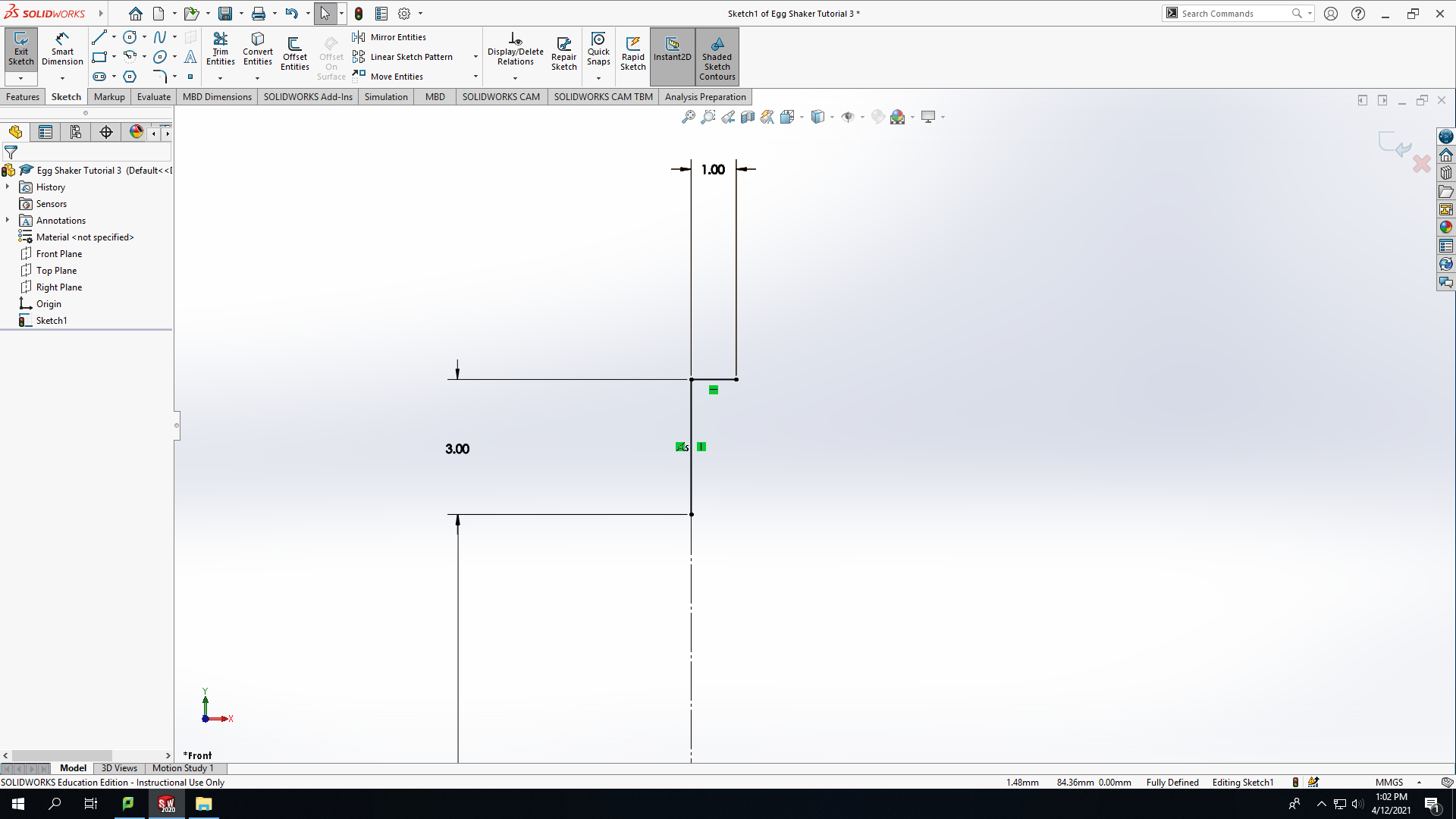Open Quick Snaps
Viewport: 1456px width, 819px height.
(598, 49)
